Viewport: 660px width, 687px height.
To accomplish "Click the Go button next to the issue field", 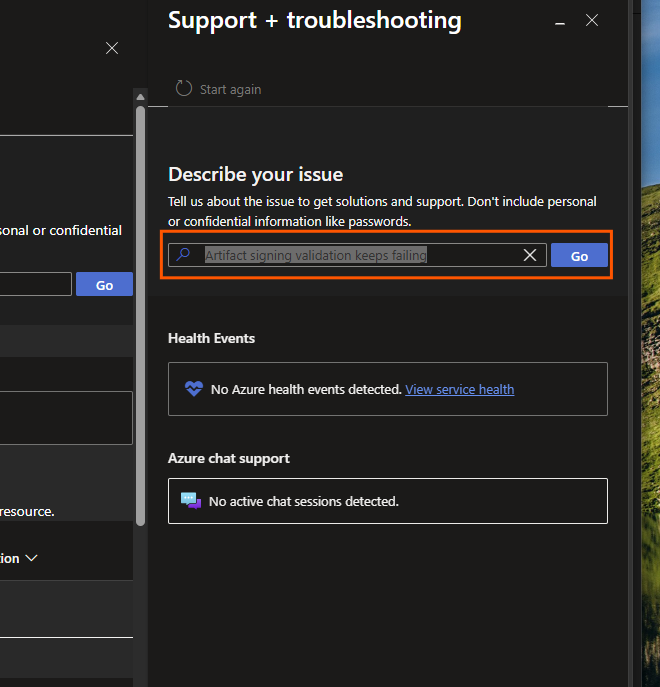I will tap(579, 255).
